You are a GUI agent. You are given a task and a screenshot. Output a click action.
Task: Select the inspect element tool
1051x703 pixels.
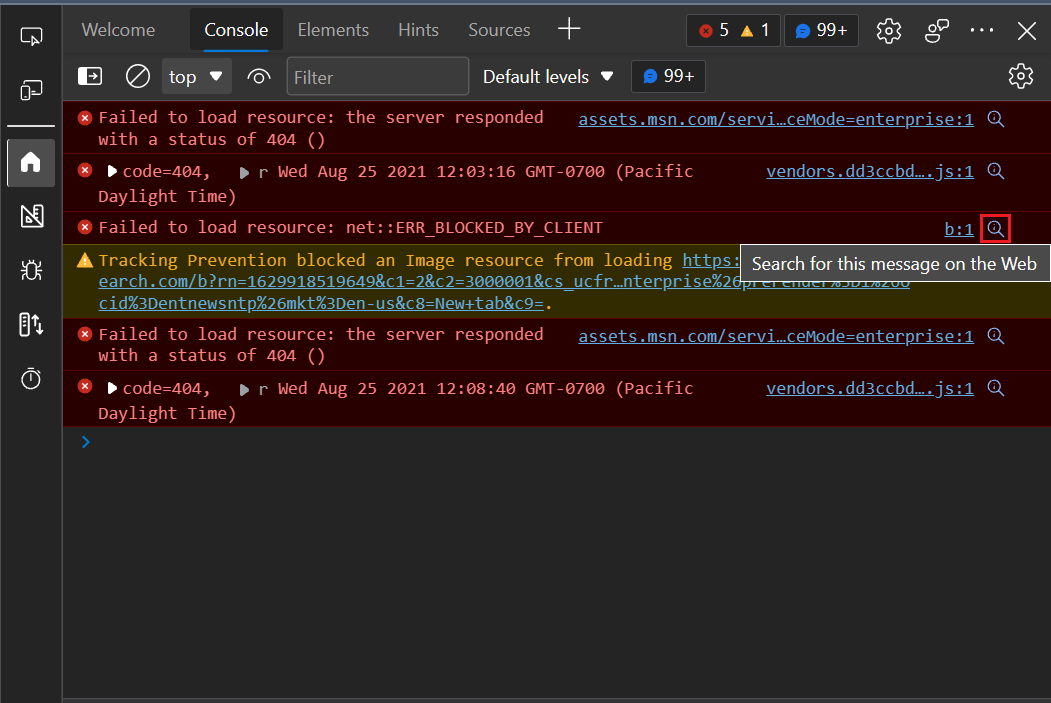[x=32, y=35]
